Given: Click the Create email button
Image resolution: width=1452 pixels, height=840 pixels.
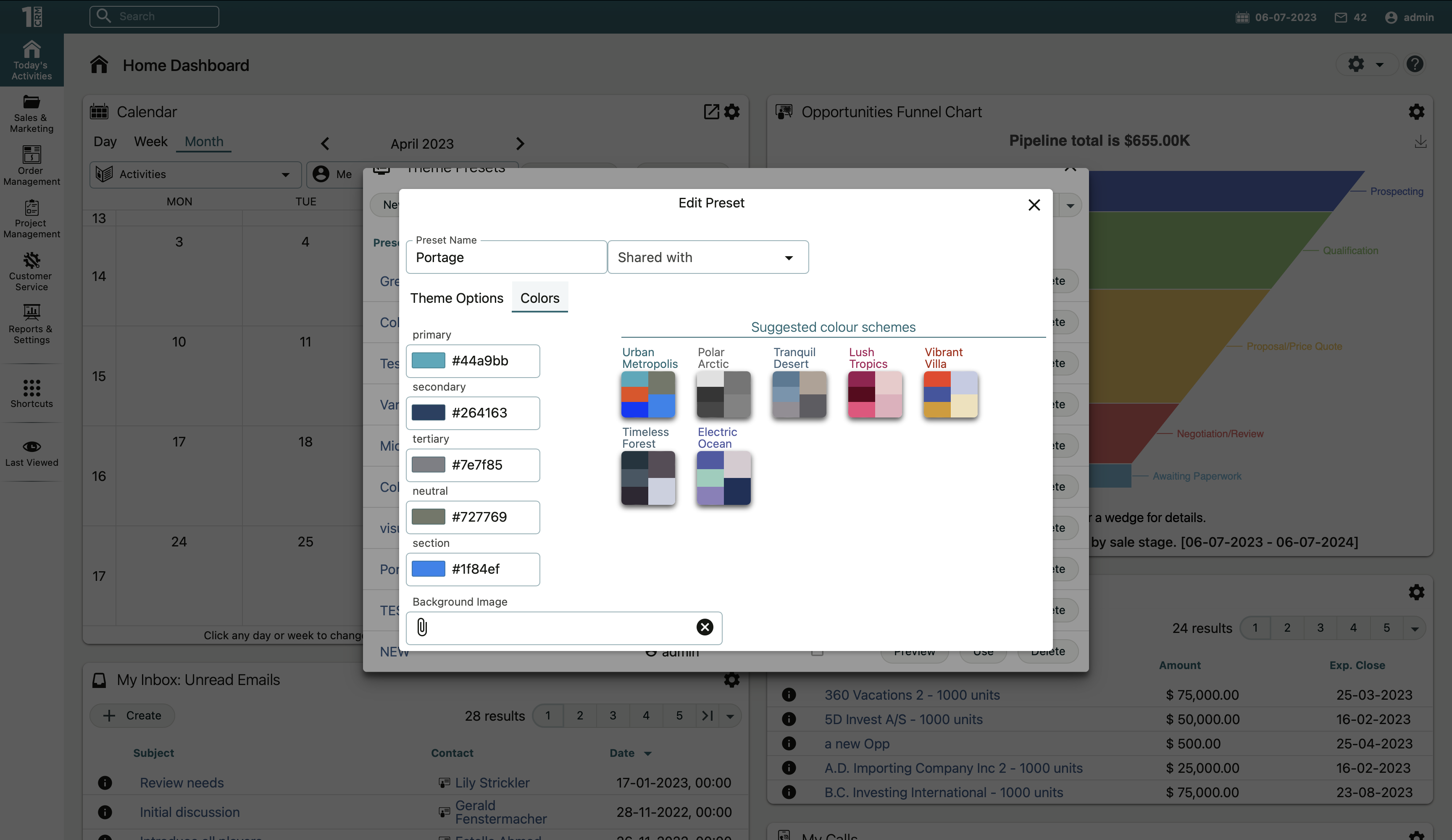Looking at the screenshot, I should [132, 716].
